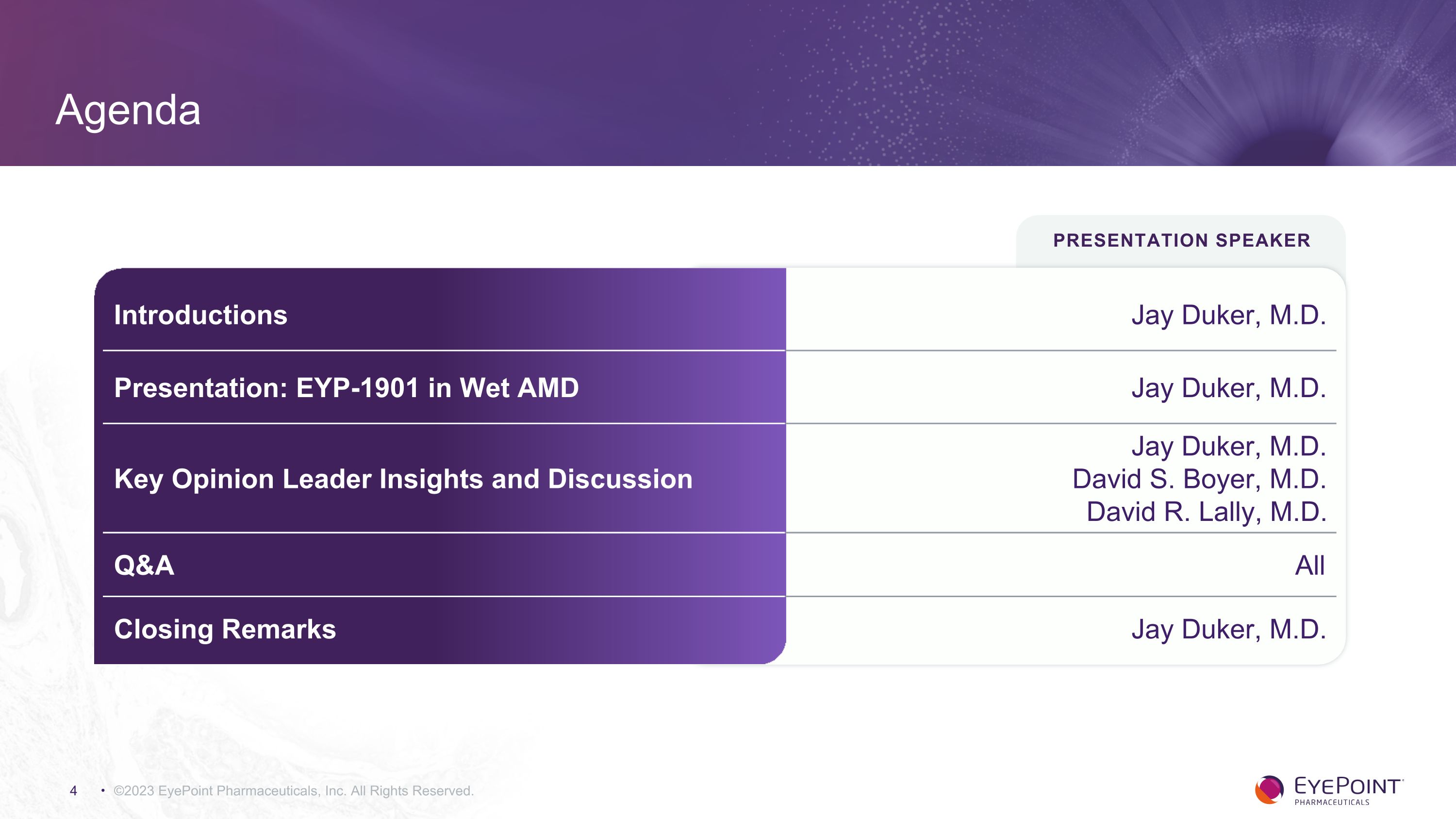Viewport: 1456px width, 819px height.
Task: Click the EyePoint Pharmaceuticals logo
Action: click(x=1329, y=789)
